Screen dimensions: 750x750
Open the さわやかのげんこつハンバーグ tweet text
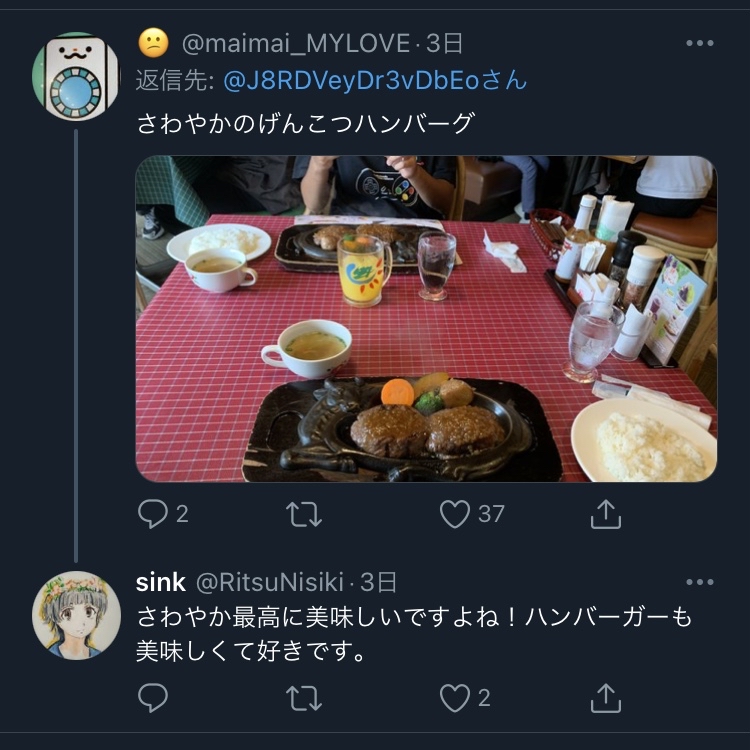point(306,123)
